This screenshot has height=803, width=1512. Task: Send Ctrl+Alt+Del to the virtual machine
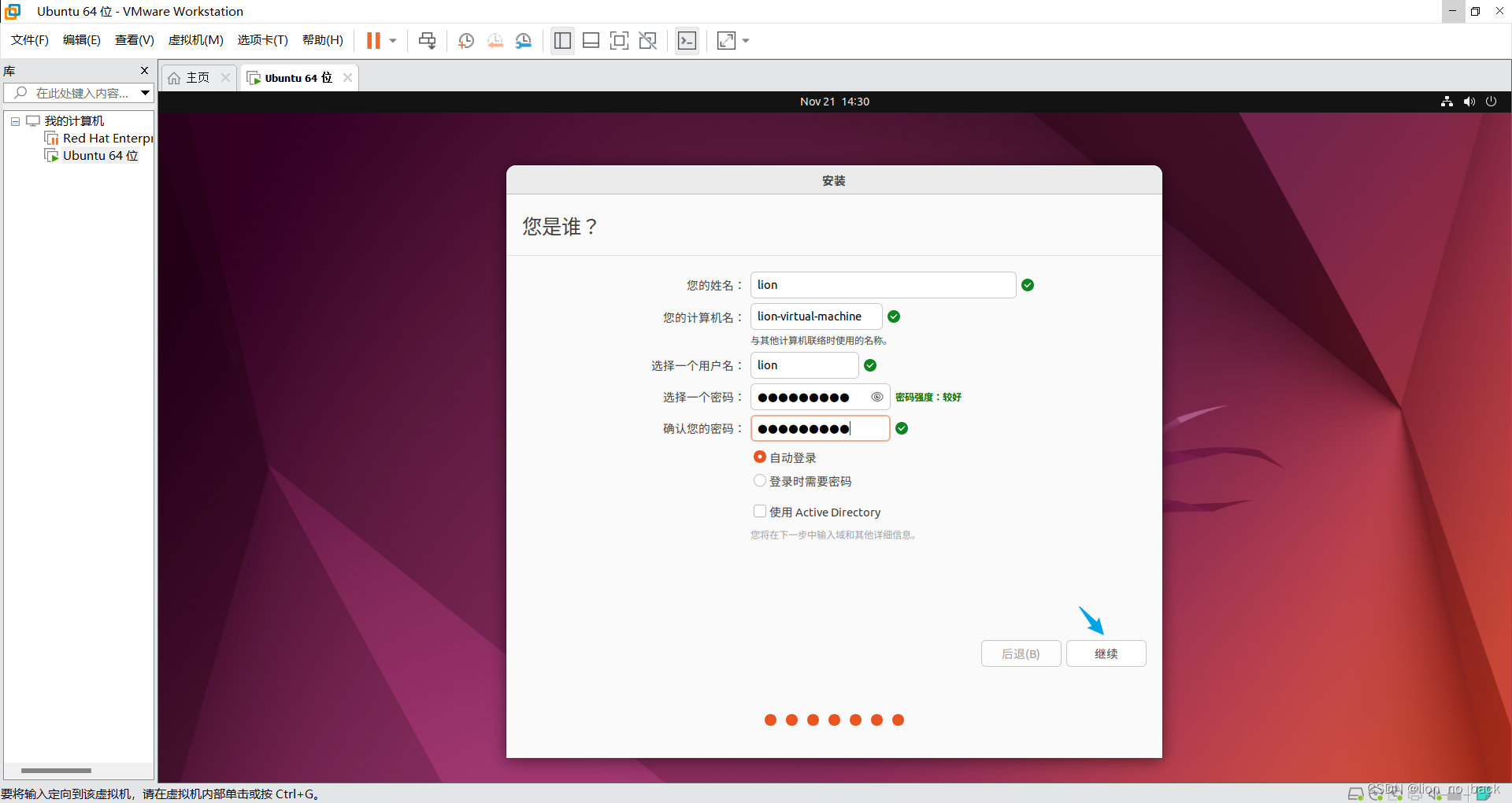(x=427, y=41)
